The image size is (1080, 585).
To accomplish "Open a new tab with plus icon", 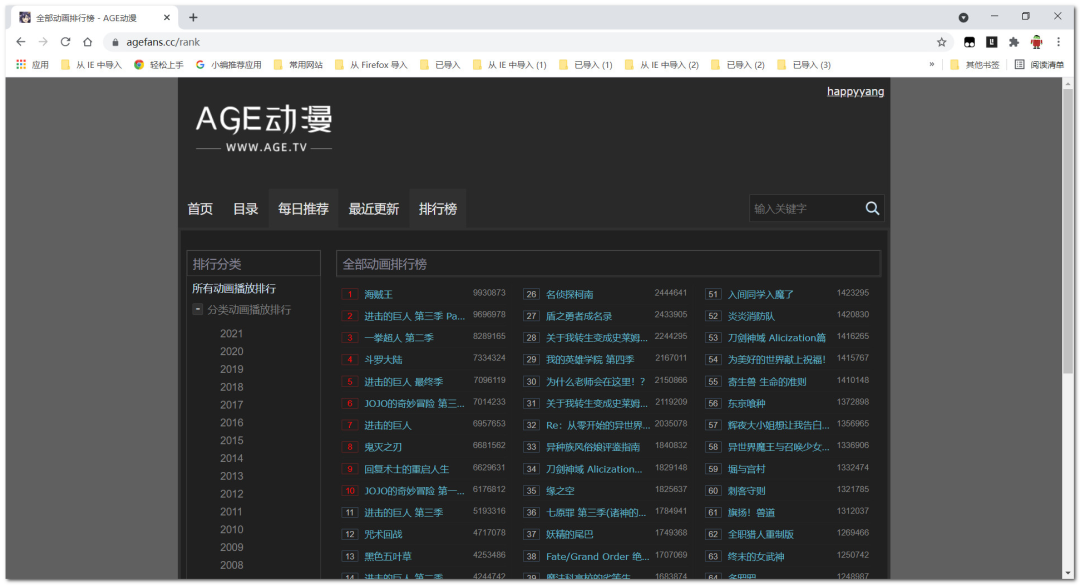I will pyautogui.click(x=193, y=17).
